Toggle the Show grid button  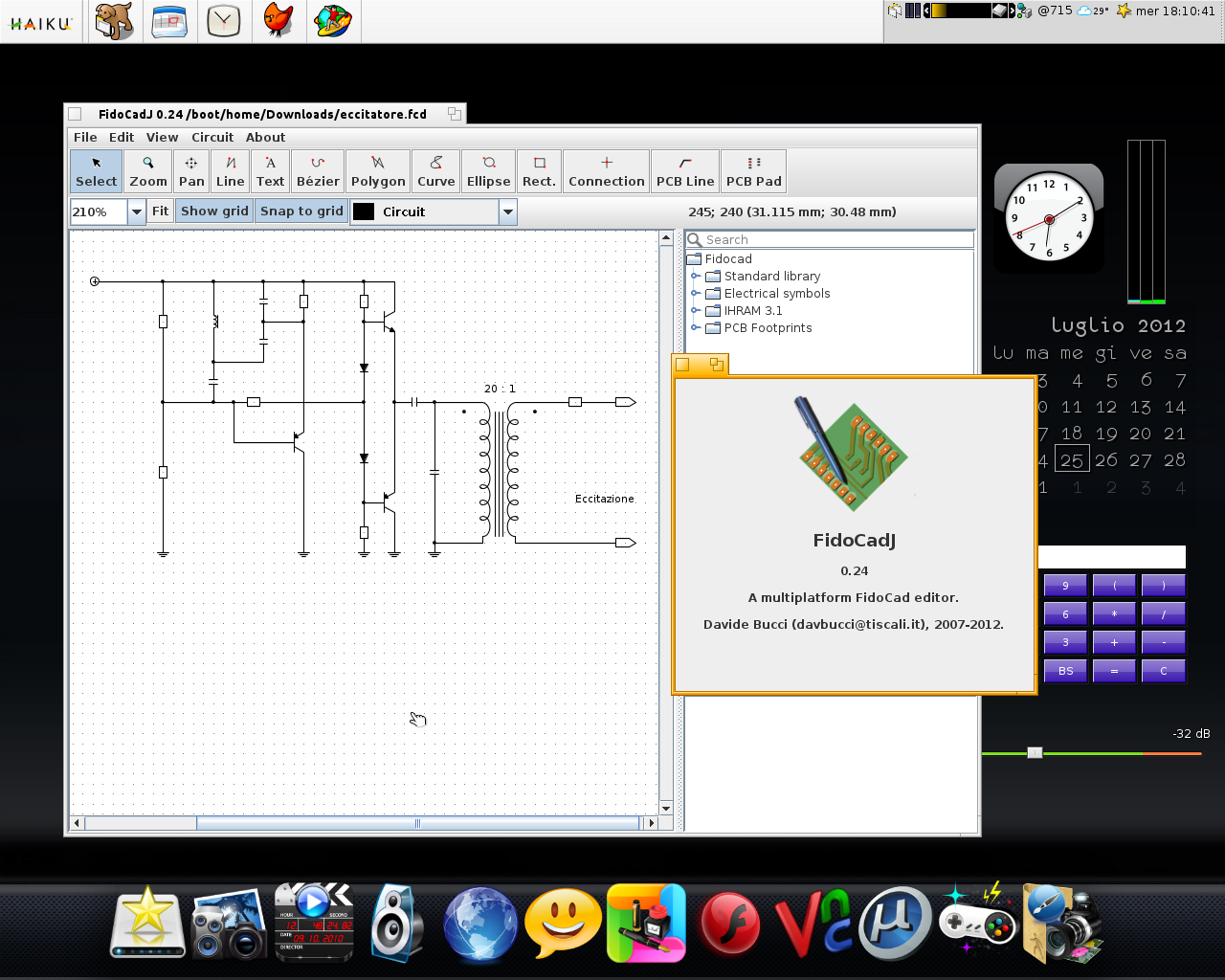[214, 212]
